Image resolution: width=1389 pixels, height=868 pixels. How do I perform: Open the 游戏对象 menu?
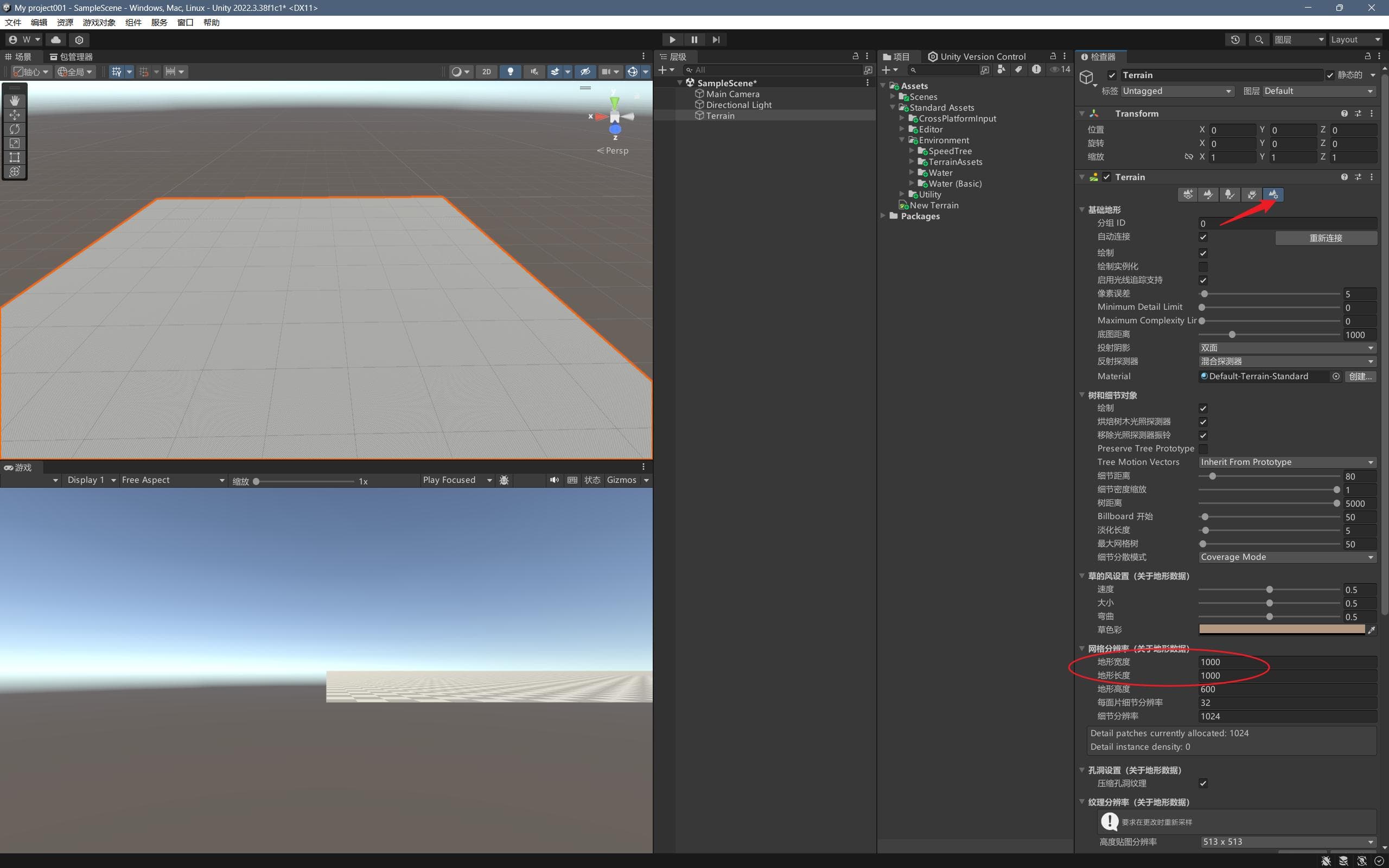(99, 22)
